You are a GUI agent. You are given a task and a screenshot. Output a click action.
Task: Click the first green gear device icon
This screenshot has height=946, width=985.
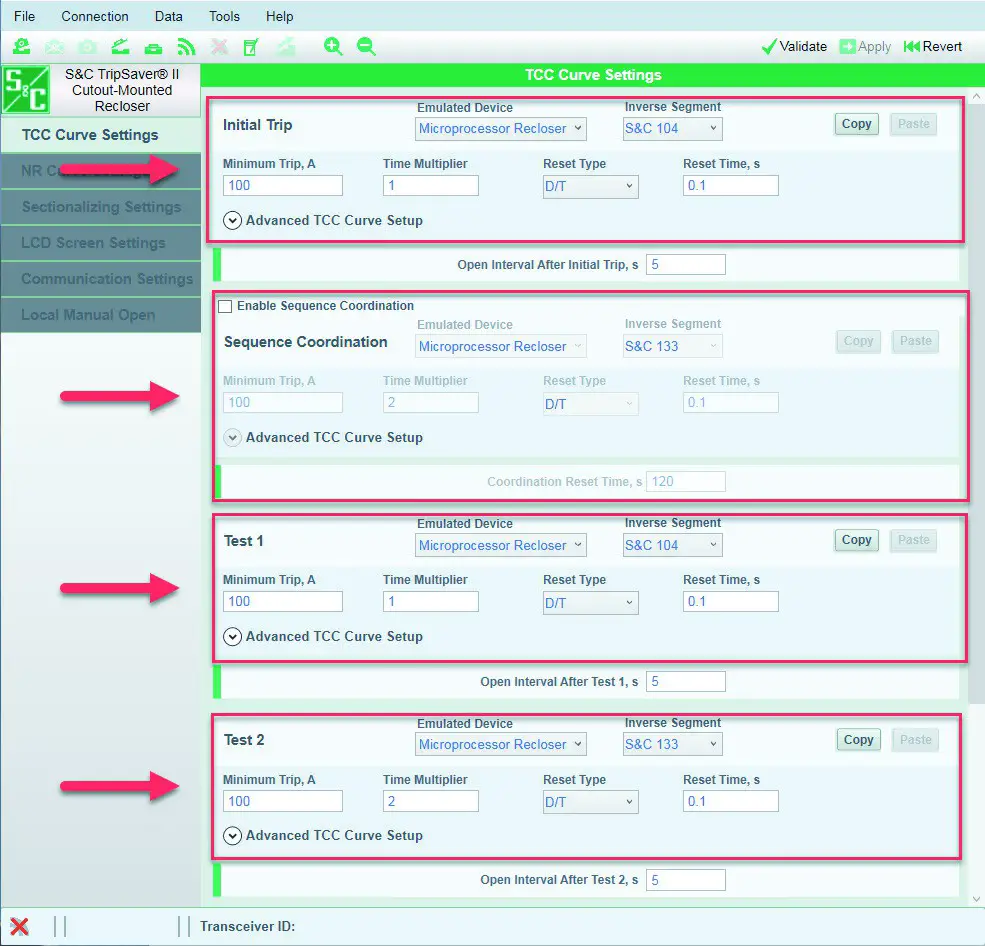click(22, 46)
